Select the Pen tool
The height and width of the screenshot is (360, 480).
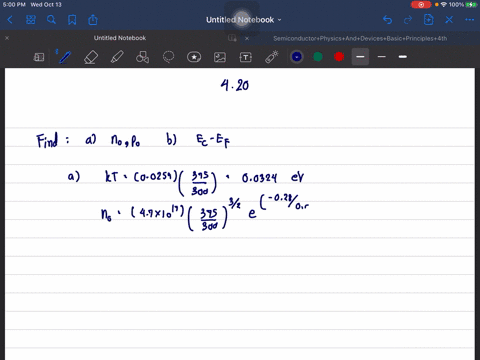pyautogui.click(x=65, y=57)
